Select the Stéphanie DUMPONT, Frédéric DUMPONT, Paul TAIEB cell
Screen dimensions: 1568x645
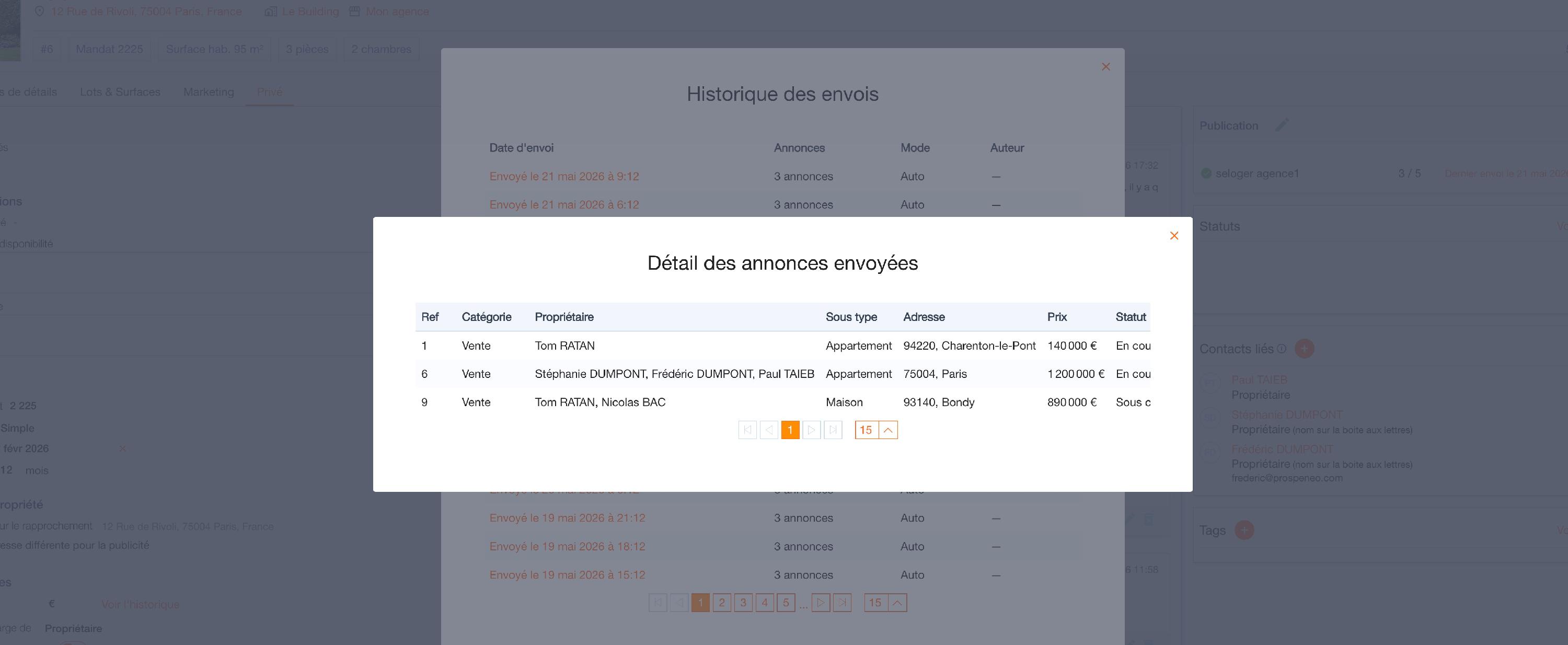pos(674,374)
